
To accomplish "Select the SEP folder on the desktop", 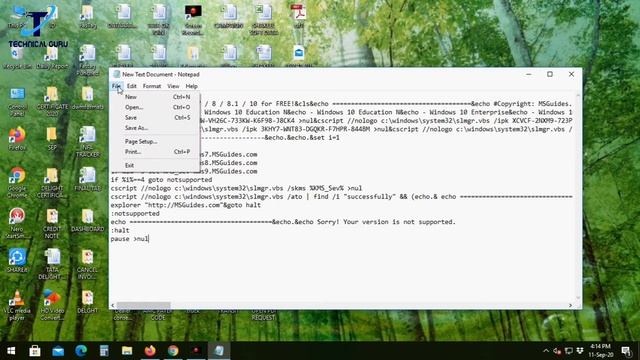I will point(52,139).
